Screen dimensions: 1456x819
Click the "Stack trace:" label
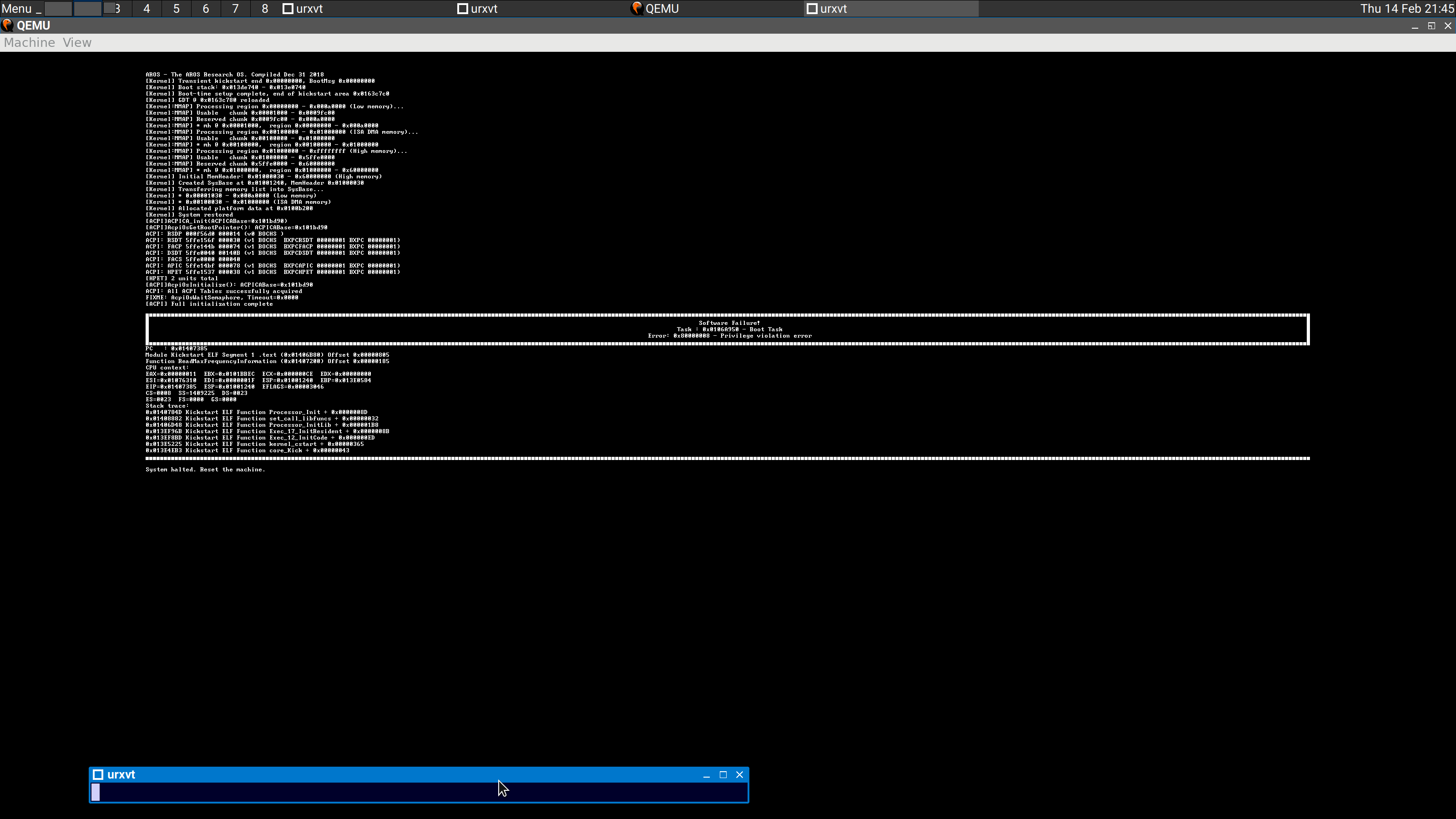point(167,406)
